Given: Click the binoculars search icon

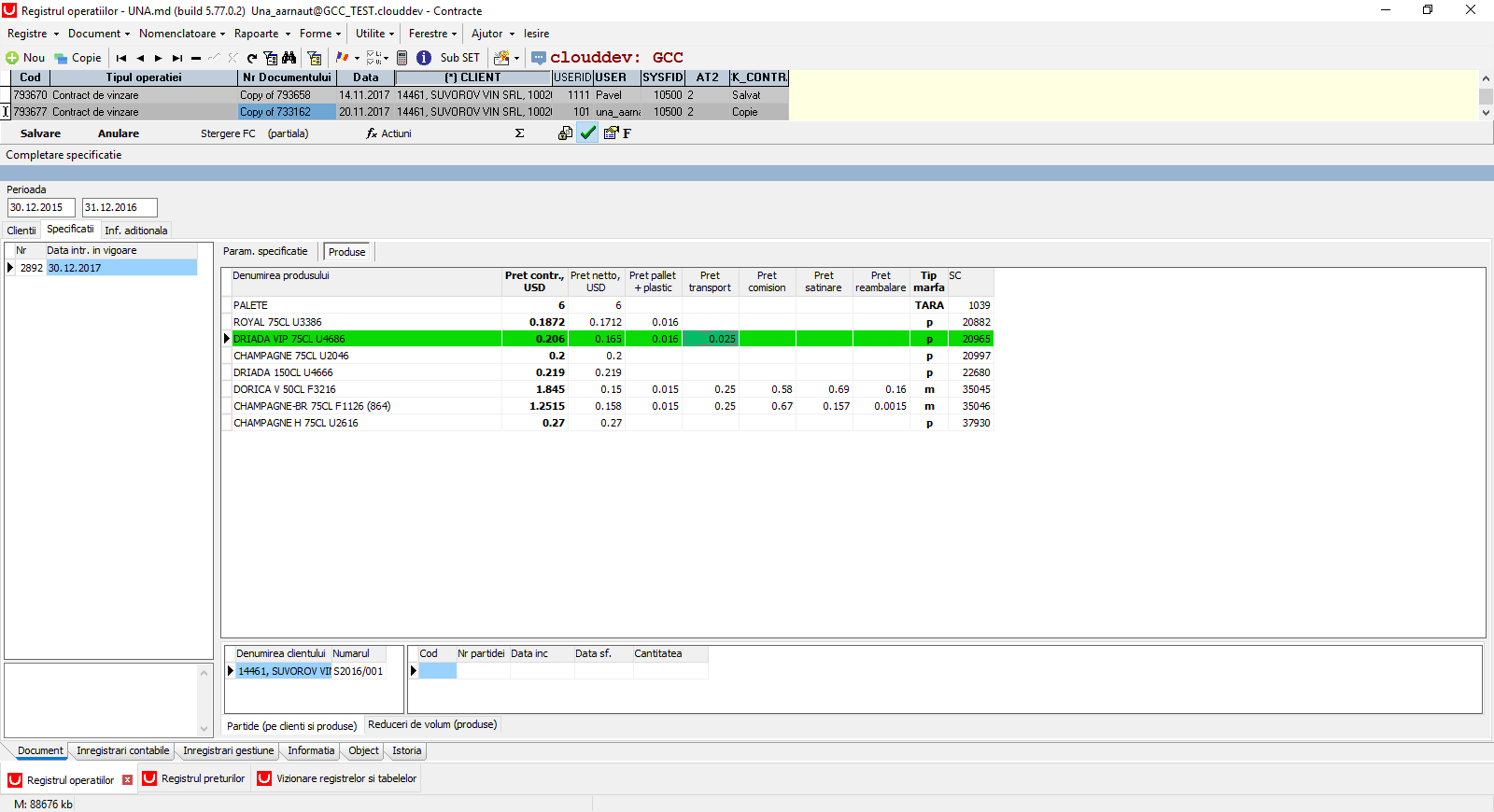Looking at the screenshot, I should click(x=289, y=58).
